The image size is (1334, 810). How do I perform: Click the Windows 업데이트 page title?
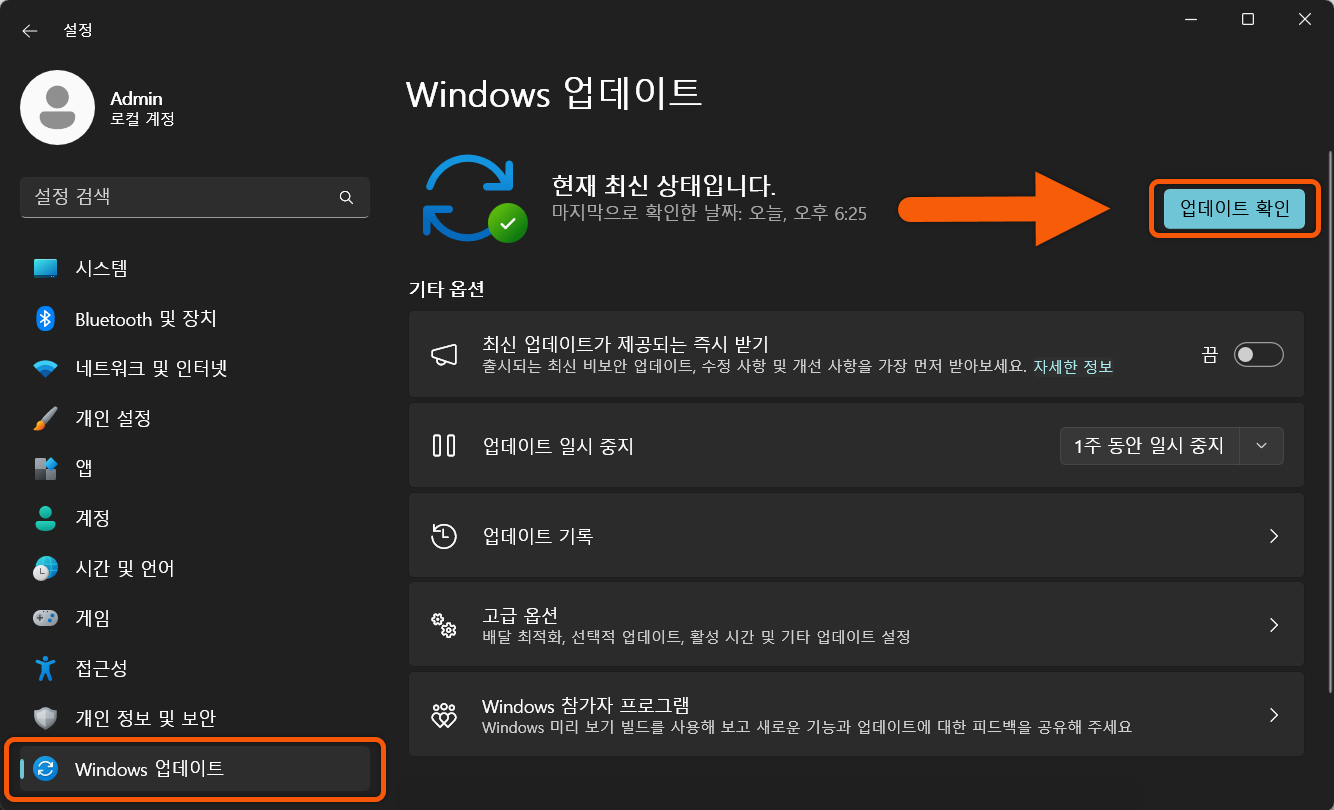coord(554,93)
